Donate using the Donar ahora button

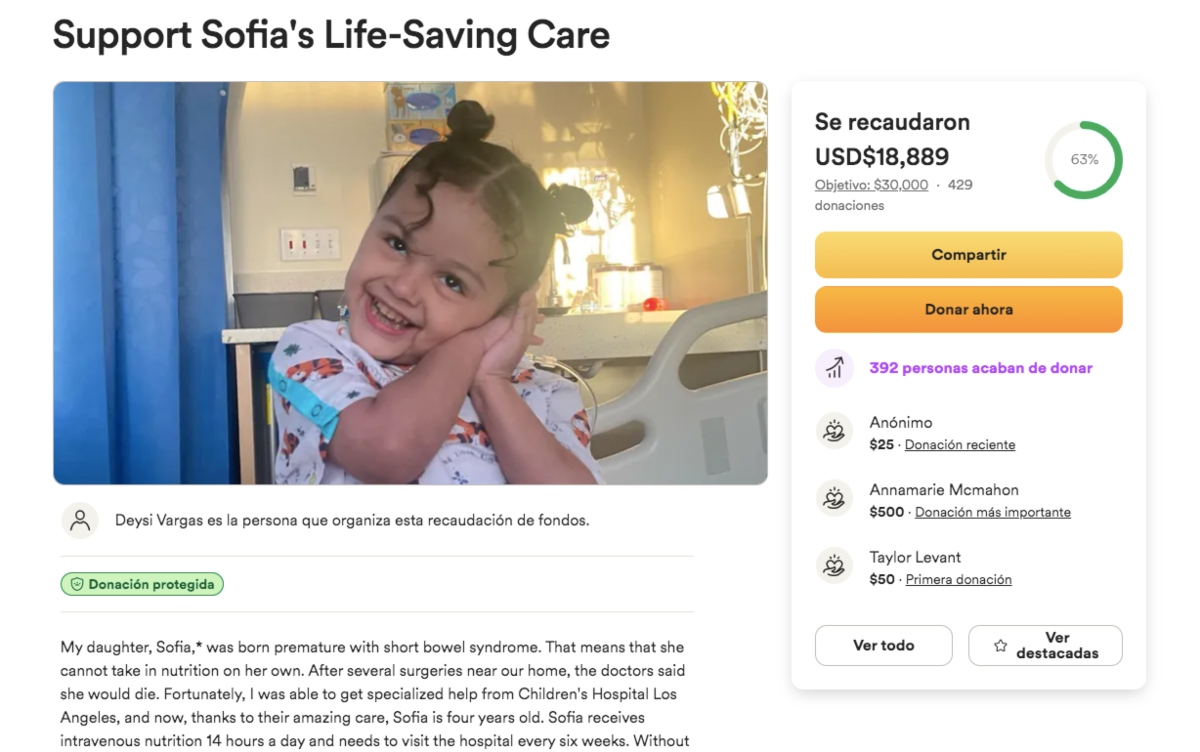pyautogui.click(x=969, y=310)
